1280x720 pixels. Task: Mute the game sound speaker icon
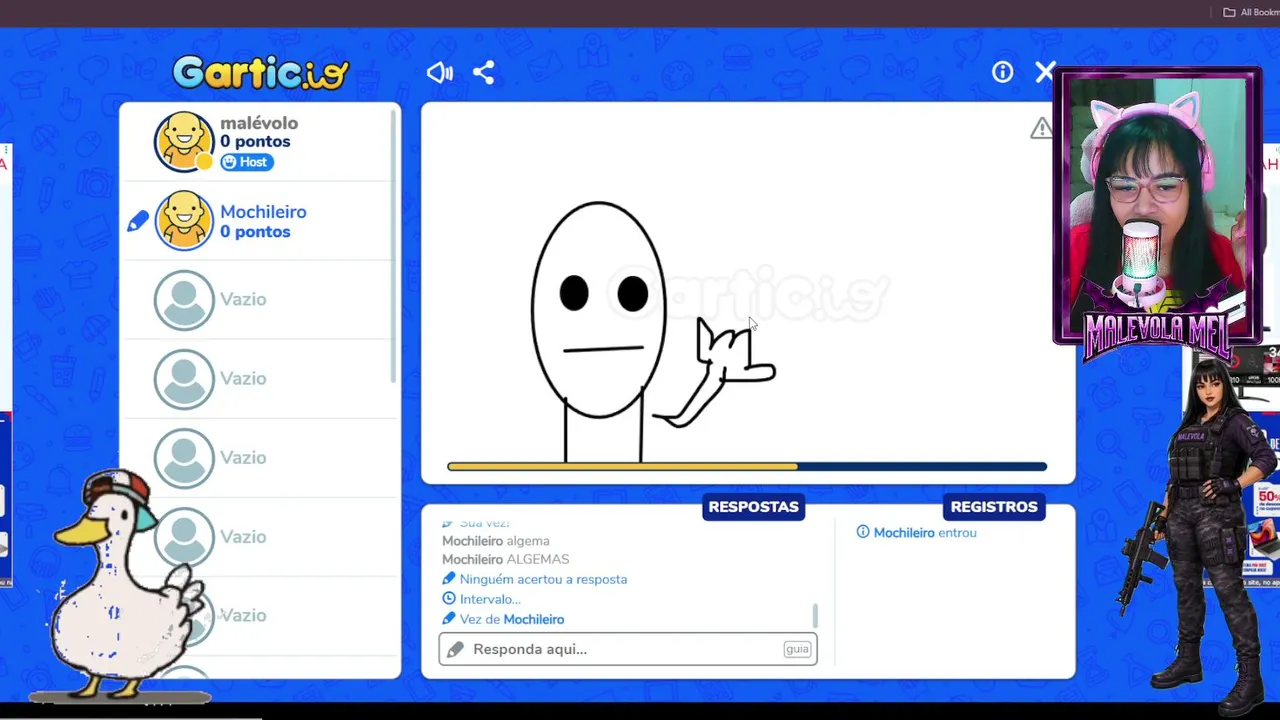tap(439, 72)
